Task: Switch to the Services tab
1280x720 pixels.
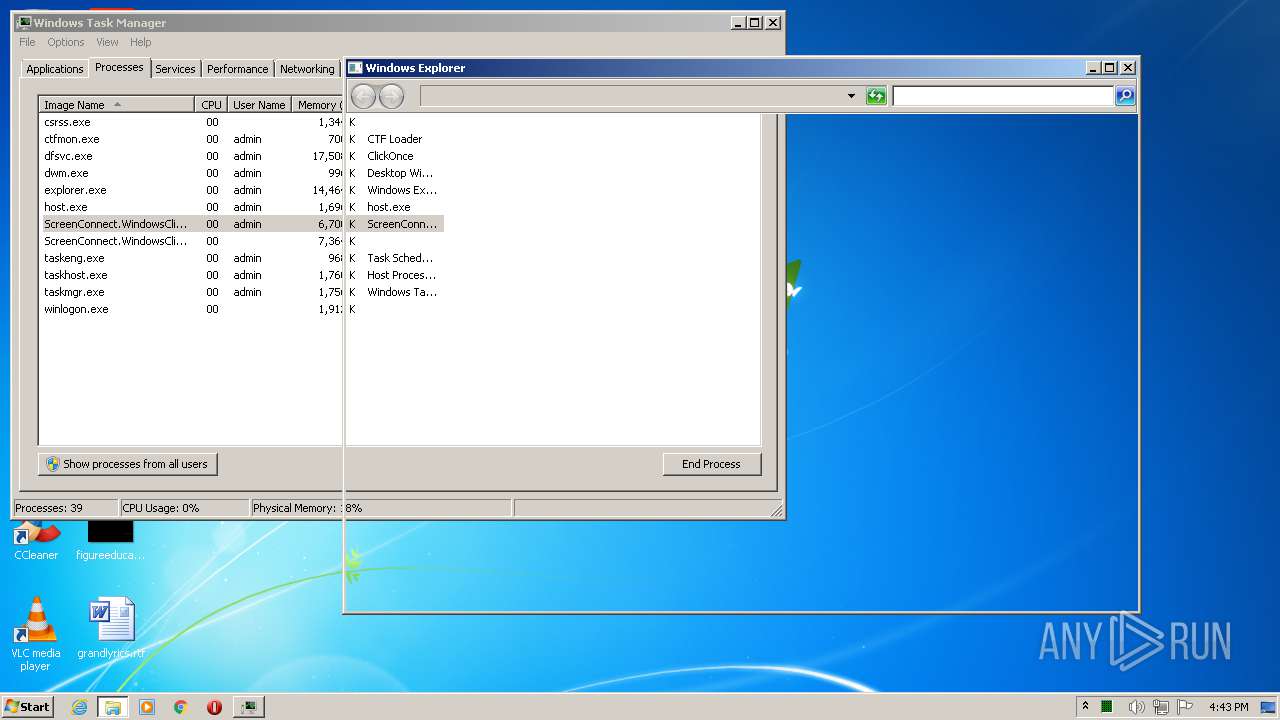Action: (175, 69)
